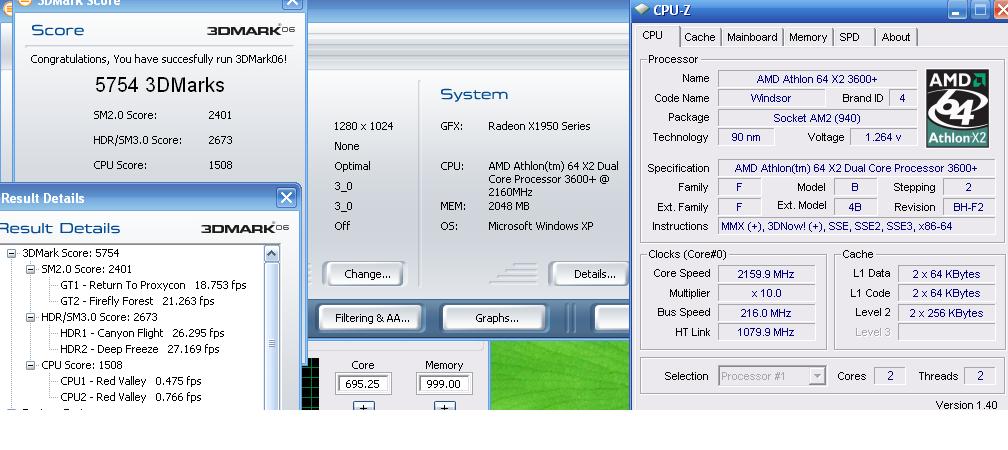Click the resolution value 1280 x 1024
The height and width of the screenshot is (450, 1008).
[363, 126]
